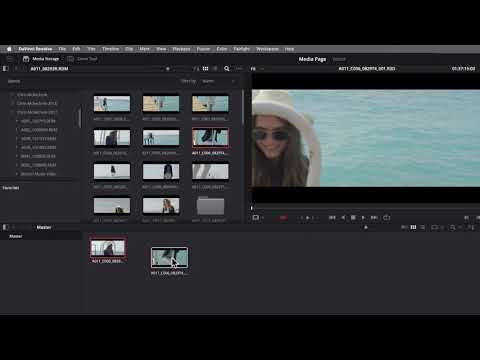Open the Playback menu
The image size is (480, 360).
click(x=181, y=49)
